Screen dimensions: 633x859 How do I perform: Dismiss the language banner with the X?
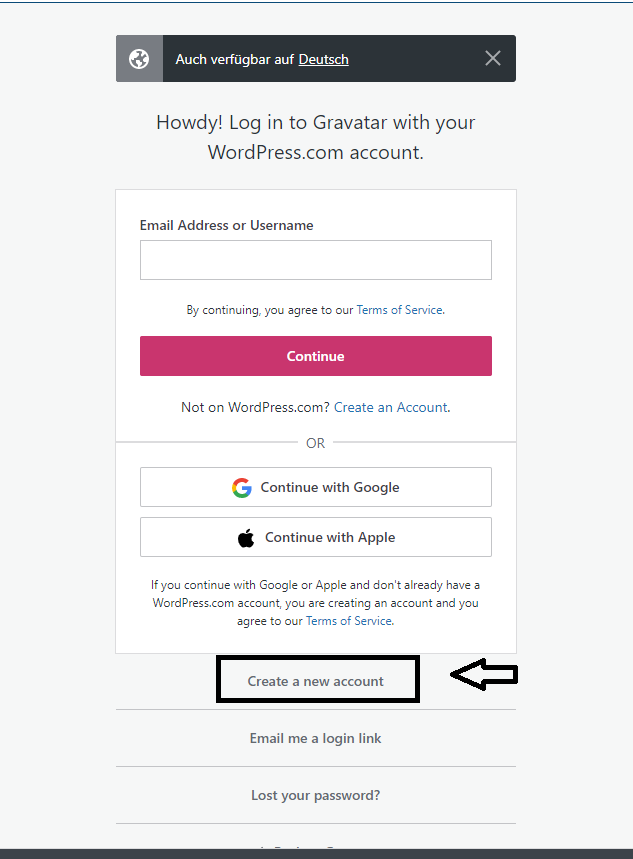[x=493, y=58]
